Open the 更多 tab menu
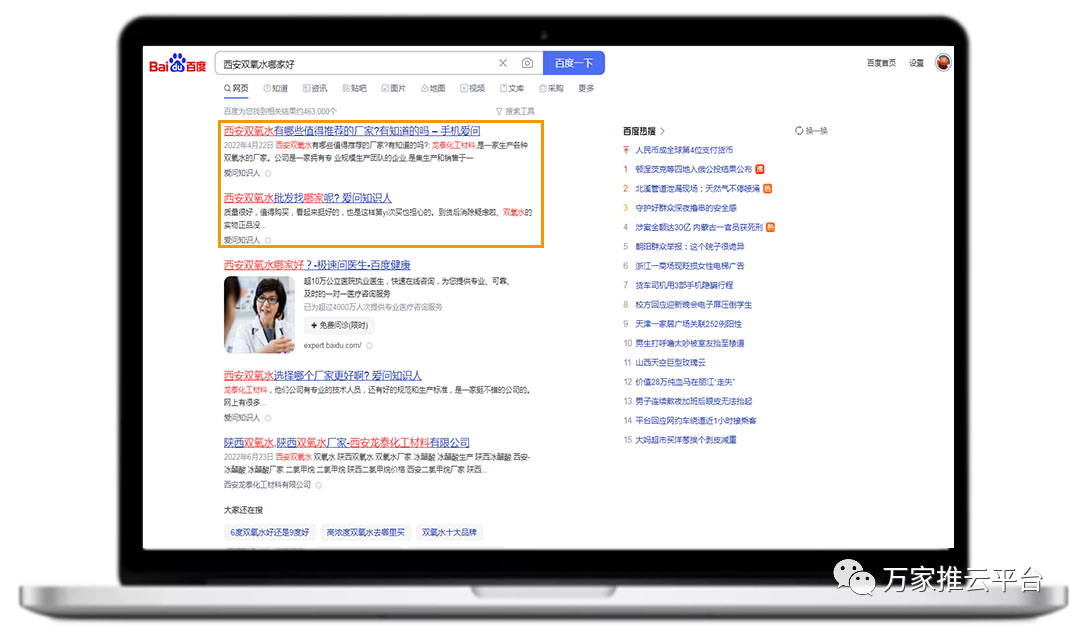The height and width of the screenshot is (628, 1080). 586,89
